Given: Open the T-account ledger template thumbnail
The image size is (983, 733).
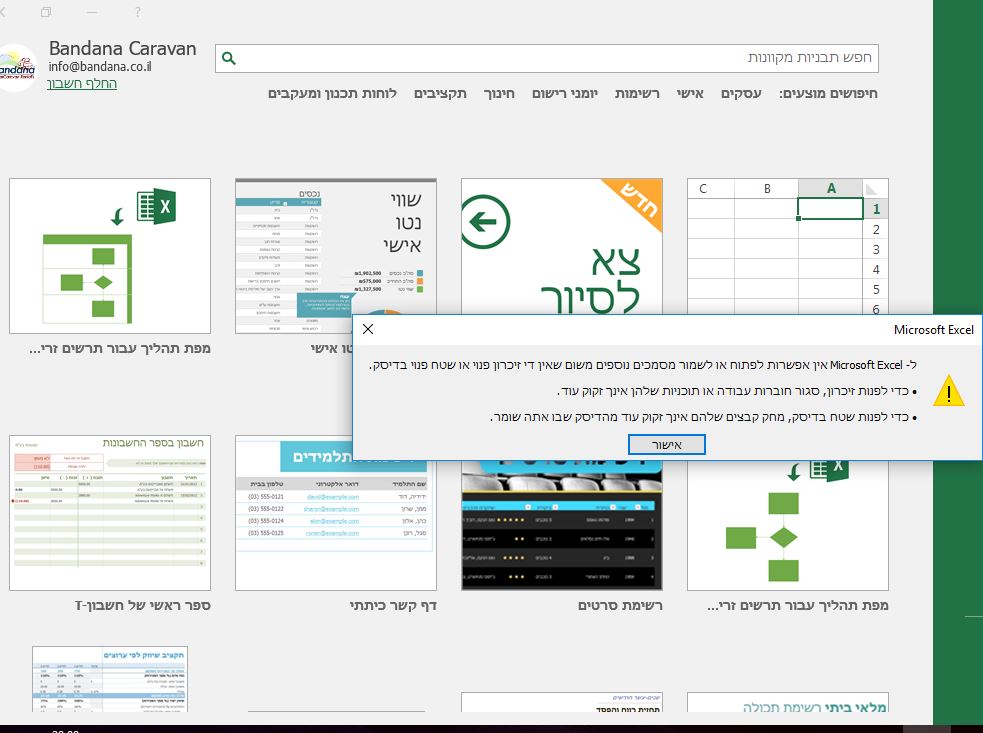Looking at the screenshot, I should pyautogui.click(x=110, y=513).
